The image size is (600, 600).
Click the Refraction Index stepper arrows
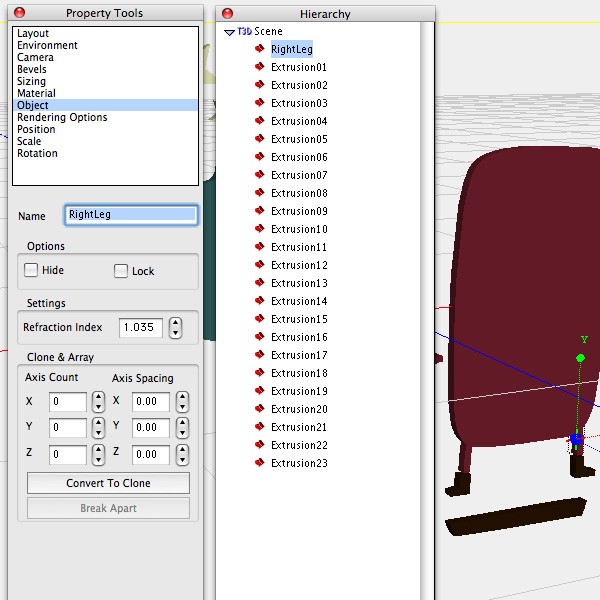176,327
